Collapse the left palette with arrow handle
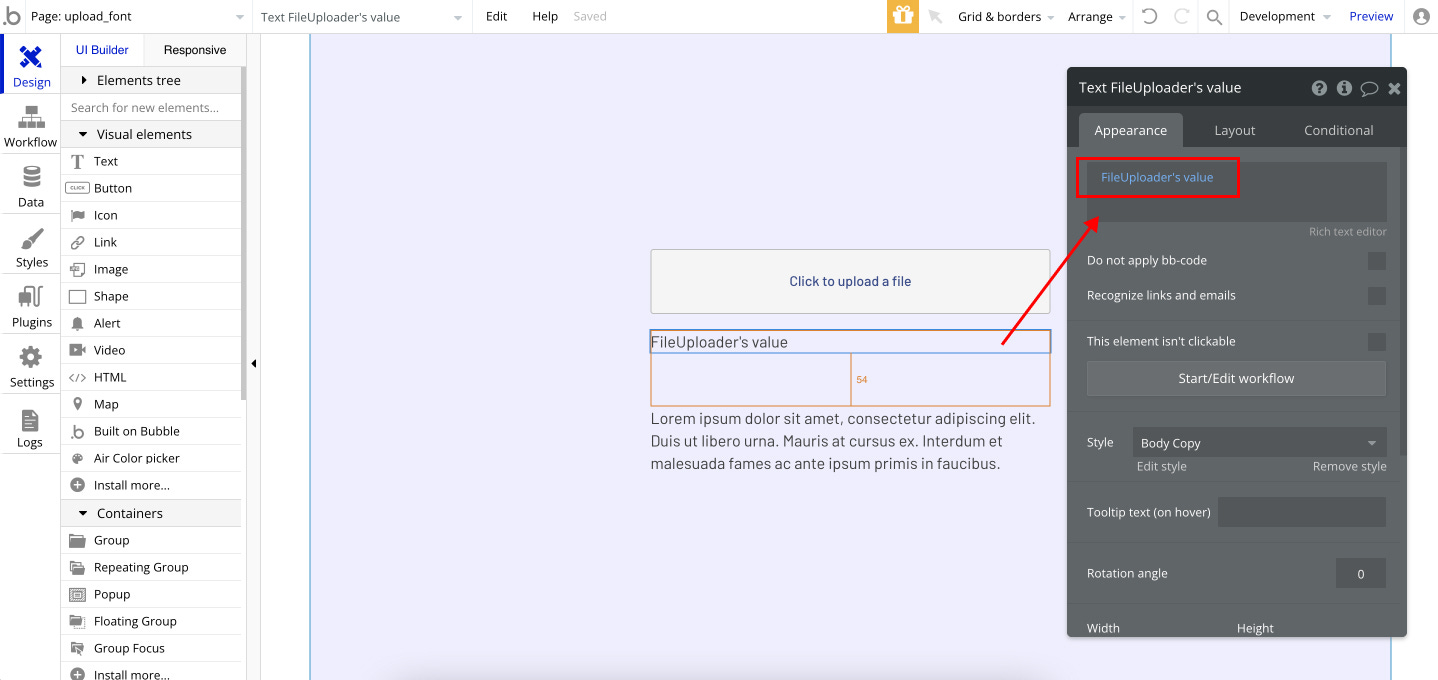Image resolution: width=1438 pixels, height=680 pixels. tap(253, 364)
